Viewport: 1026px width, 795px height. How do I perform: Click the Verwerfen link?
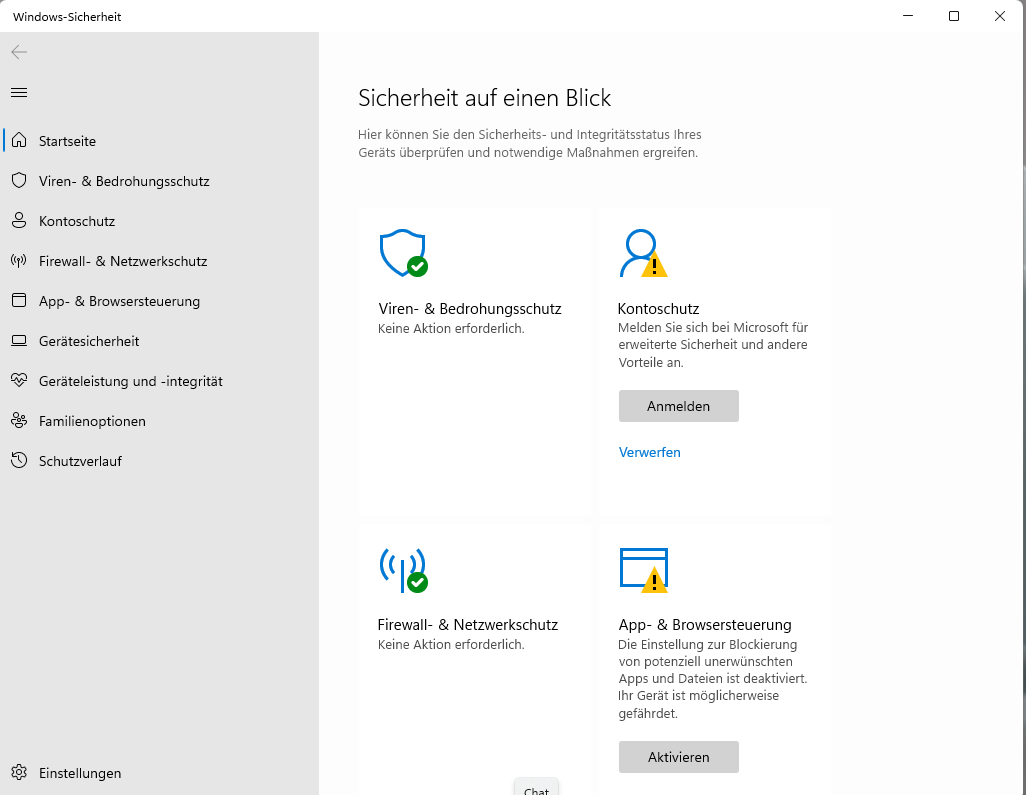pos(650,452)
